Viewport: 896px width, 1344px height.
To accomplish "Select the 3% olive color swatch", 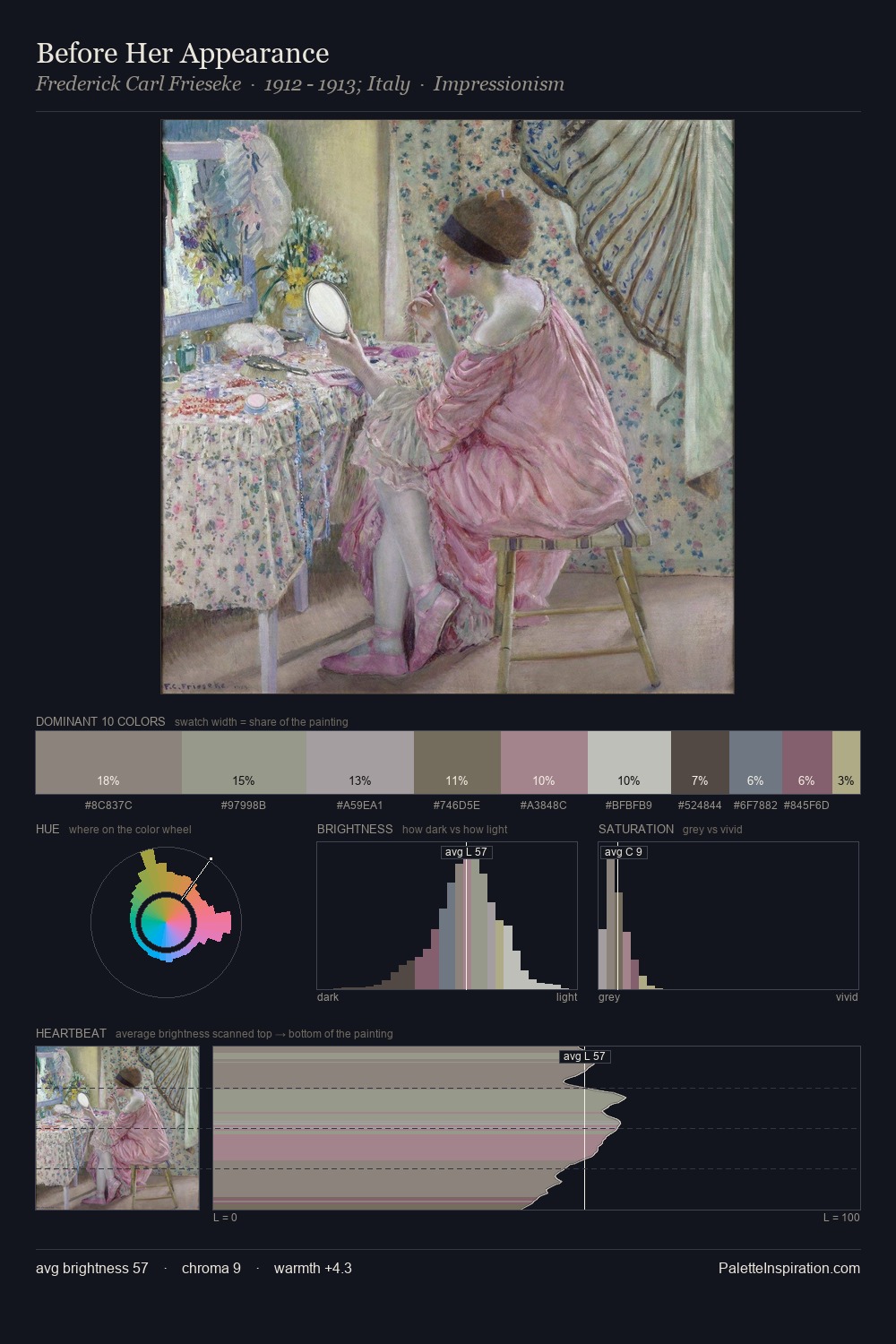I will click(x=846, y=762).
